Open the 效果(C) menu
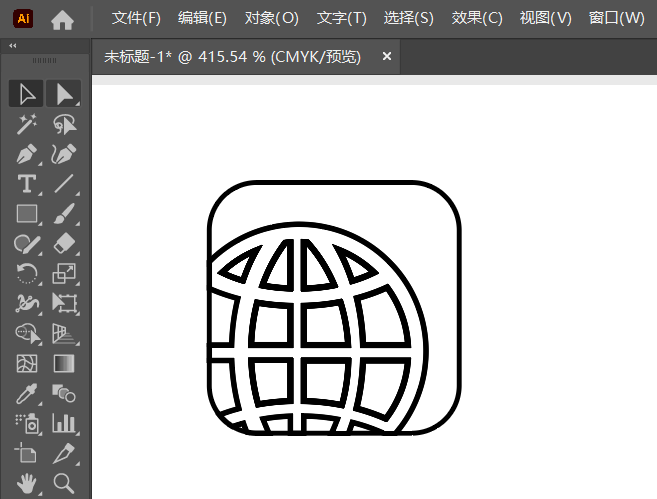This screenshot has height=499, width=657. pos(477,18)
